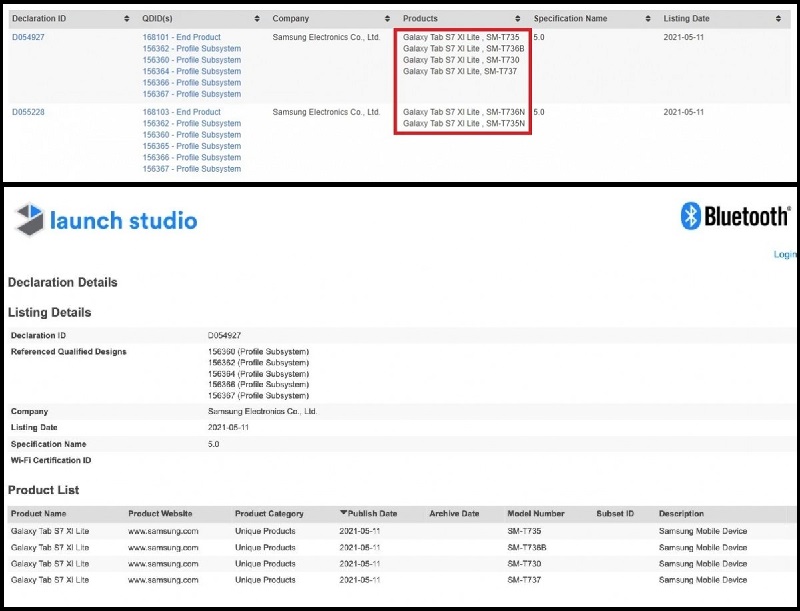Viewport: 800px width, 611px height.
Task: Click 156360 (Profile Subsystem) in referenced designs
Action: [258, 351]
